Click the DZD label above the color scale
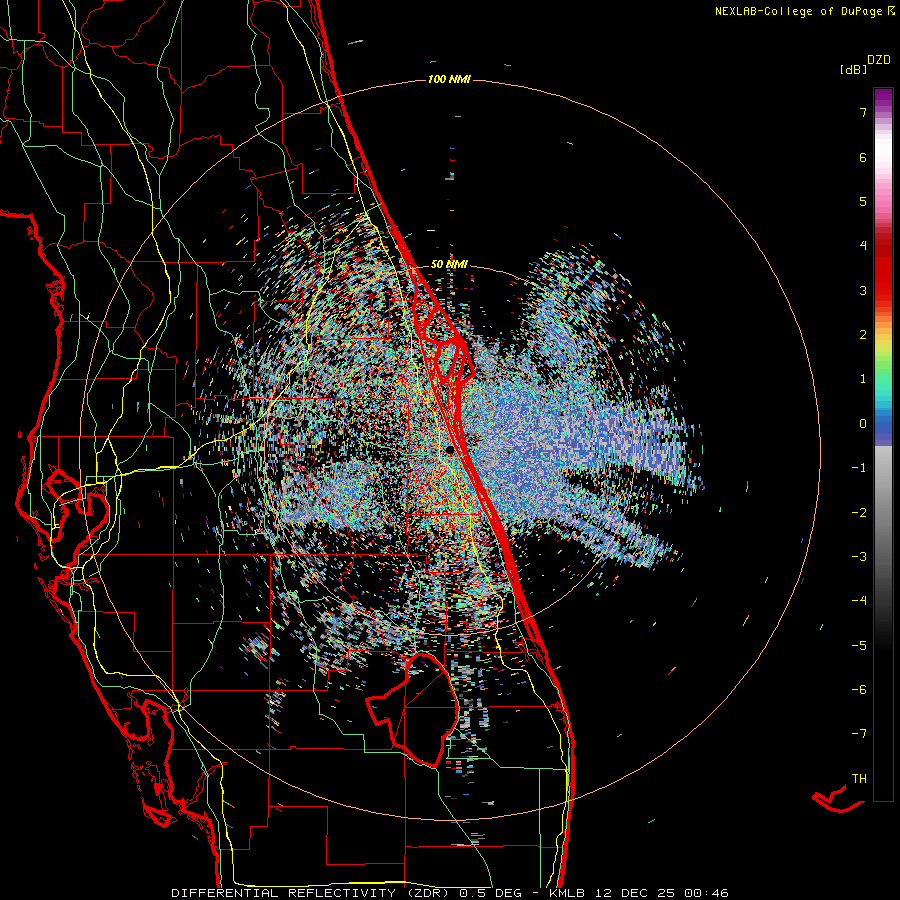Screen dimensions: 900x900 (x=879, y=60)
